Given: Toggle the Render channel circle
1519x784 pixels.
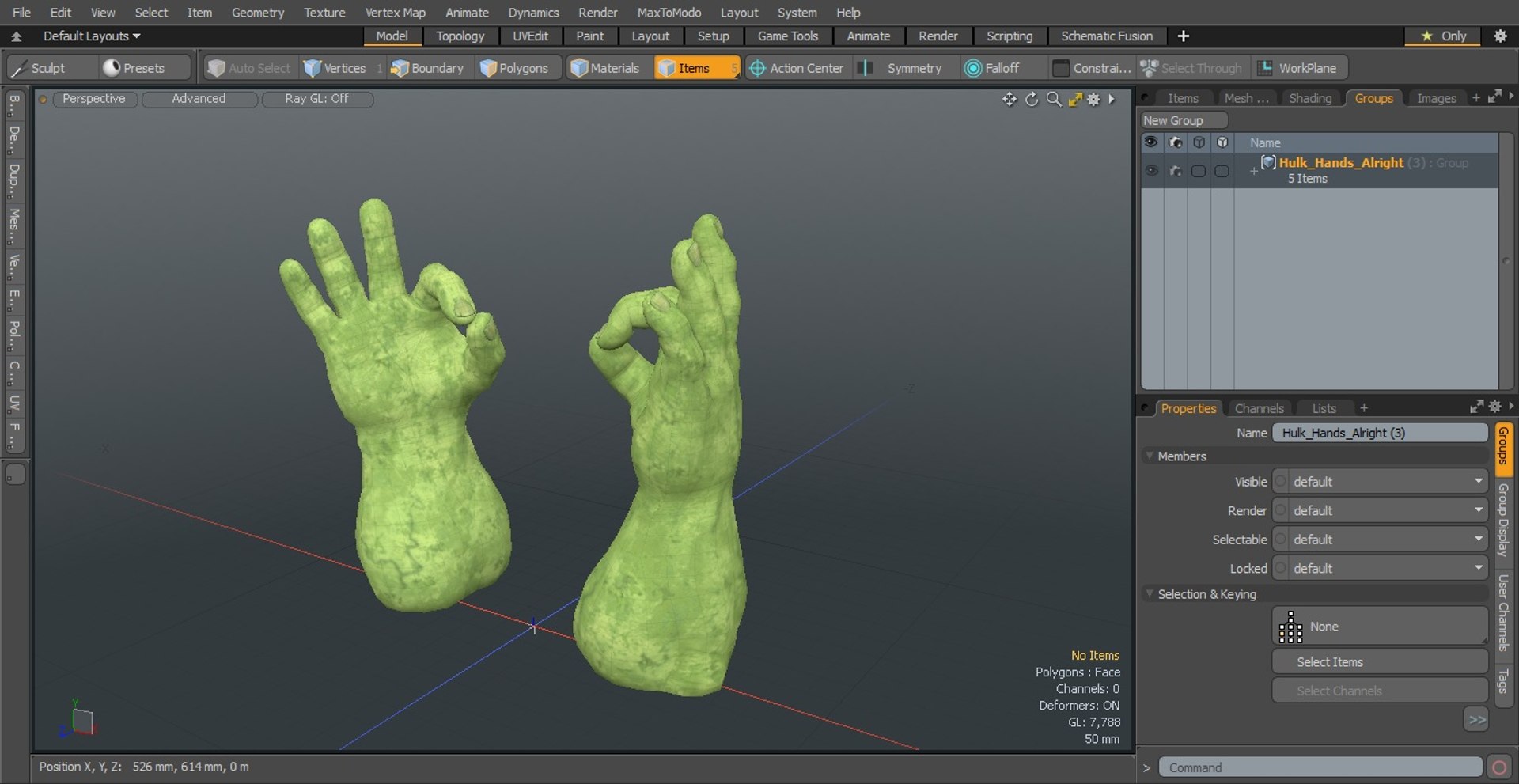Looking at the screenshot, I should click(x=1280, y=511).
